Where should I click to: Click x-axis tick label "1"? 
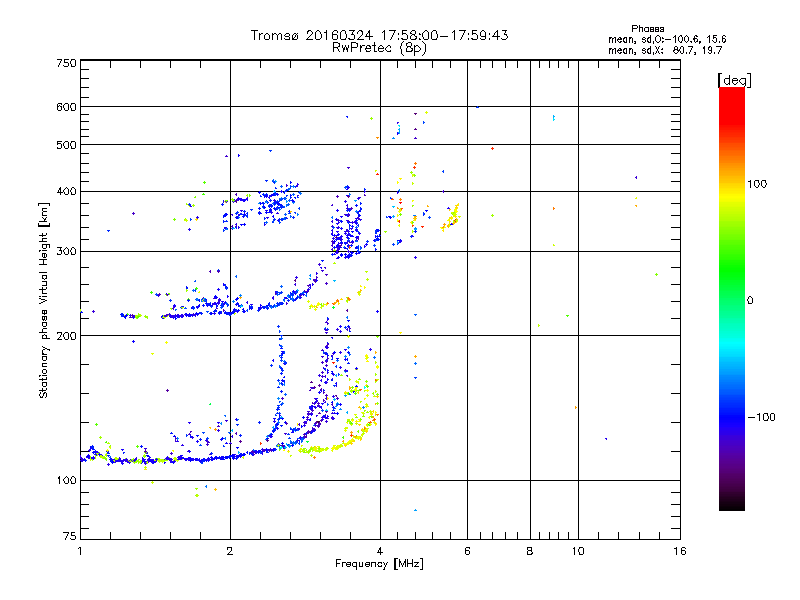(x=80, y=551)
